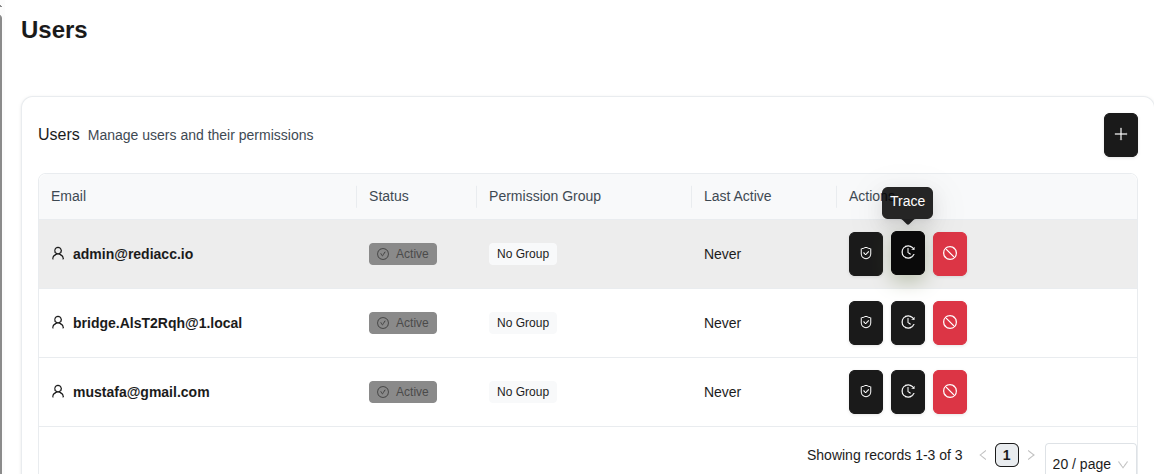This screenshot has width=1154, height=474.
Task: Deactivate admin@rediacc.io with red block icon
Action: (x=950, y=254)
